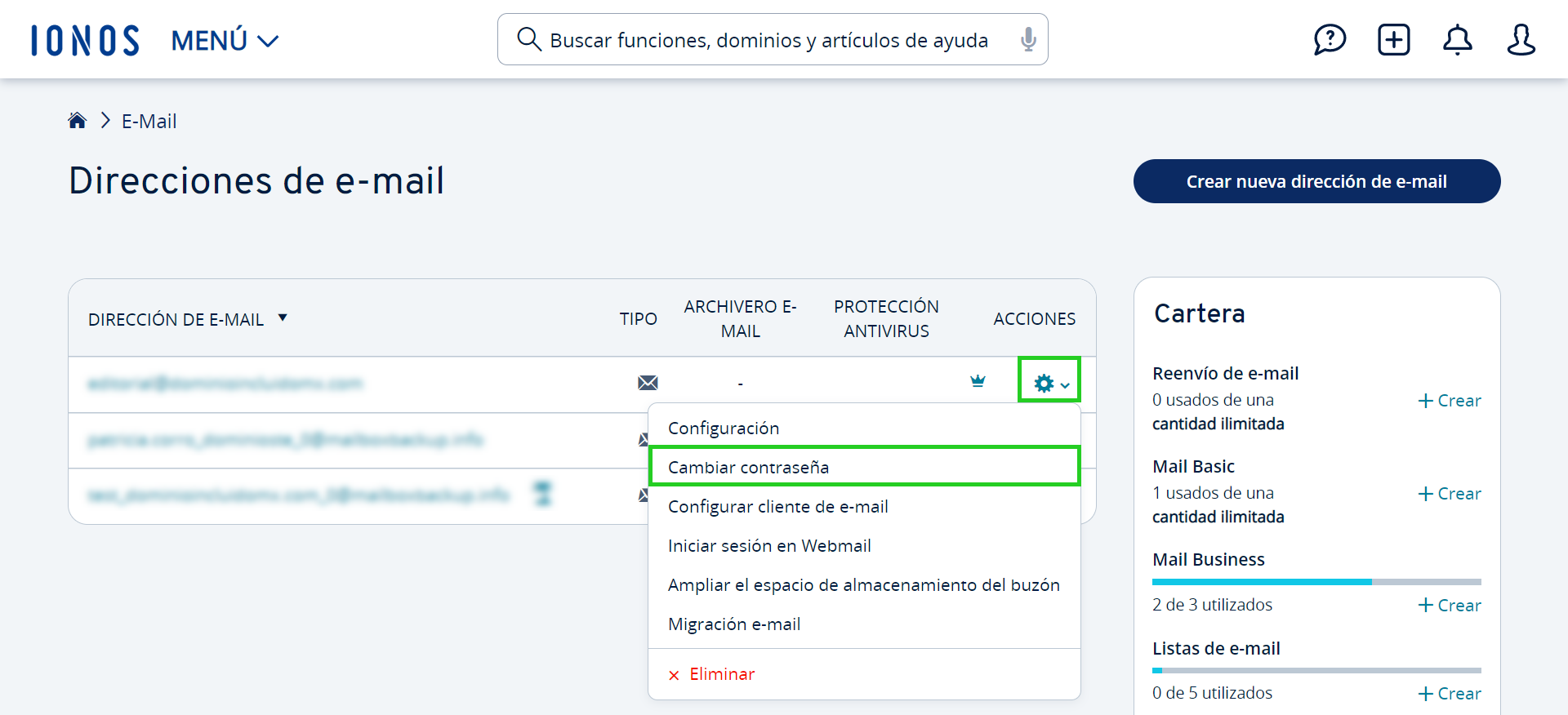Click the crown antivirus icon in first row
This screenshot has width=1568, height=715.
[978, 381]
